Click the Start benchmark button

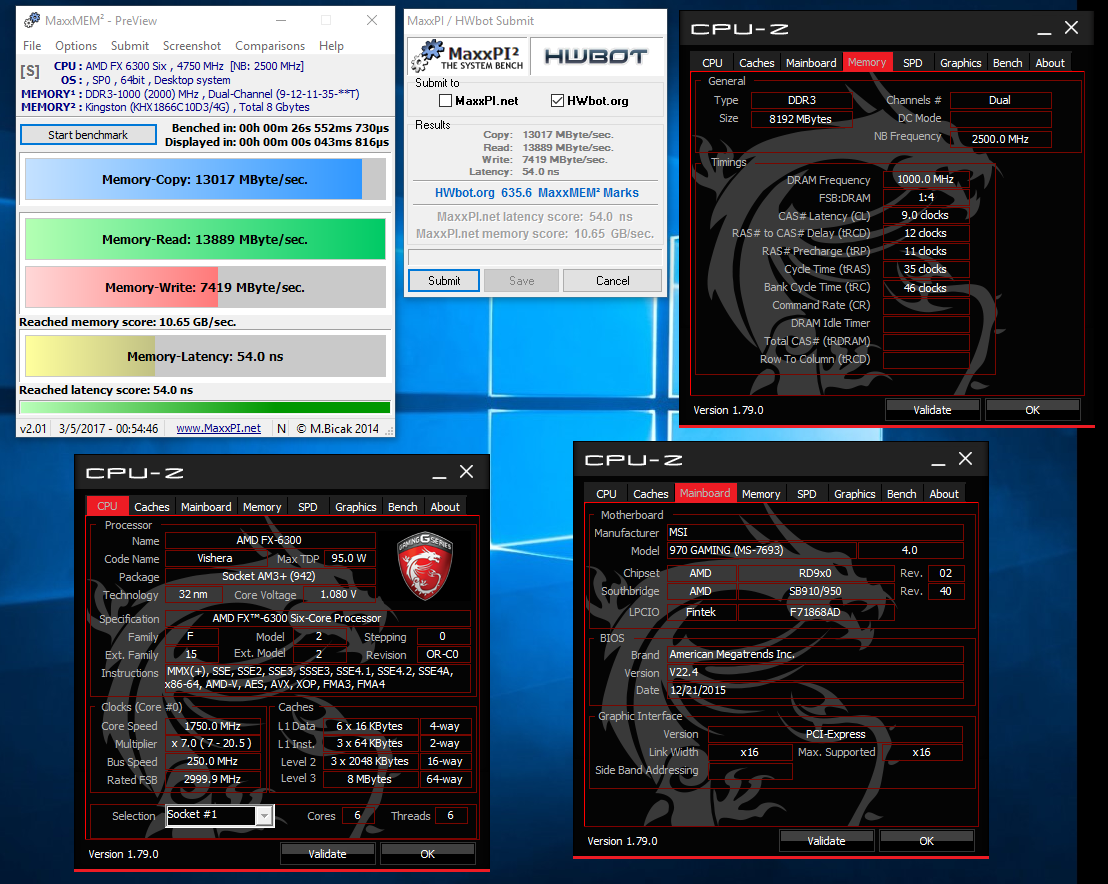coord(88,135)
